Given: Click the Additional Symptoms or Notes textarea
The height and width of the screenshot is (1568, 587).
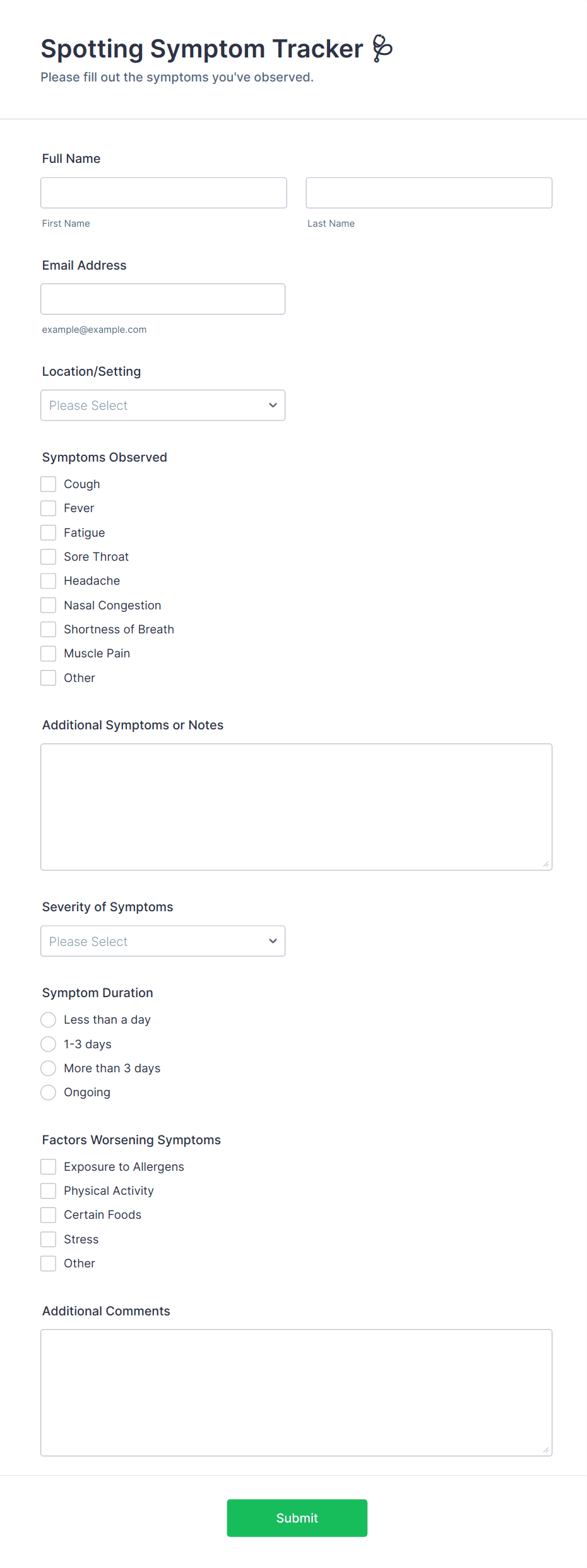Looking at the screenshot, I should pos(296,806).
